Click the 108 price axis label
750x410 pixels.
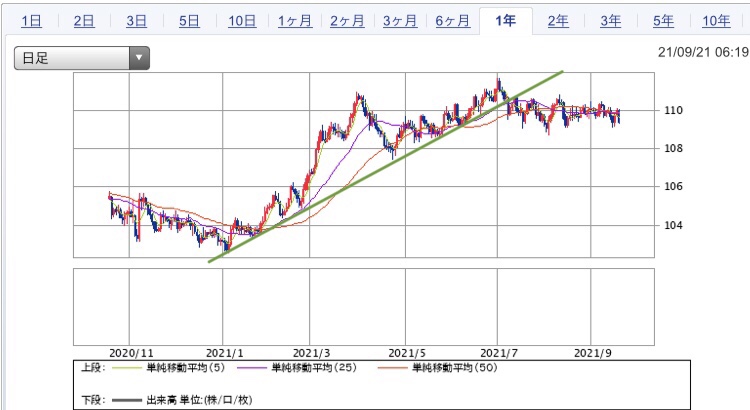tap(673, 148)
